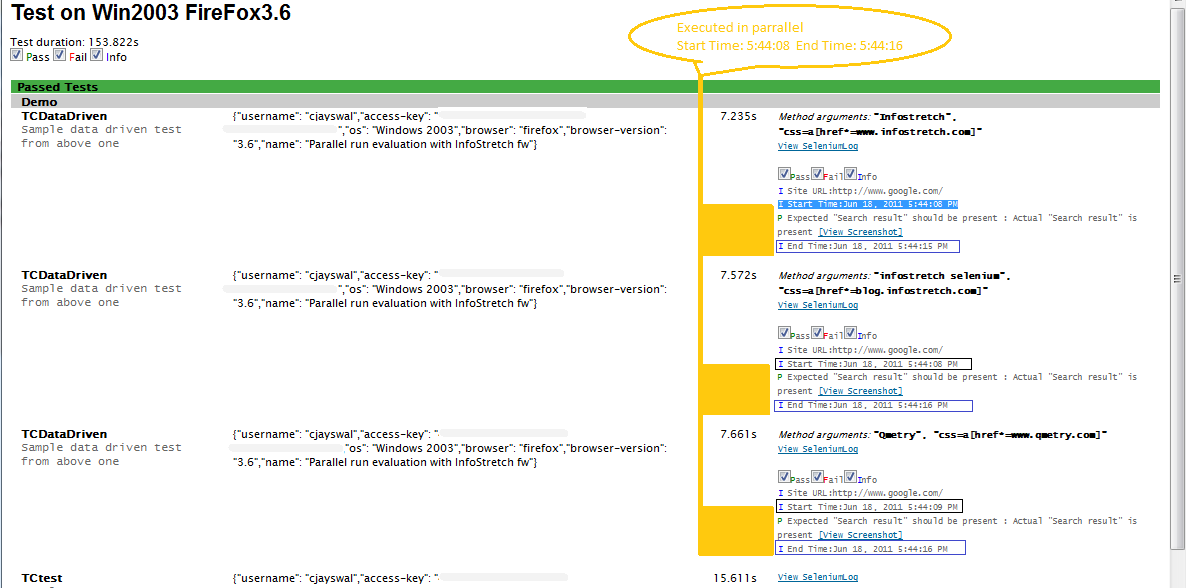Collapse the gray Demo section header
This screenshot has width=1186, height=588.
[39, 101]
